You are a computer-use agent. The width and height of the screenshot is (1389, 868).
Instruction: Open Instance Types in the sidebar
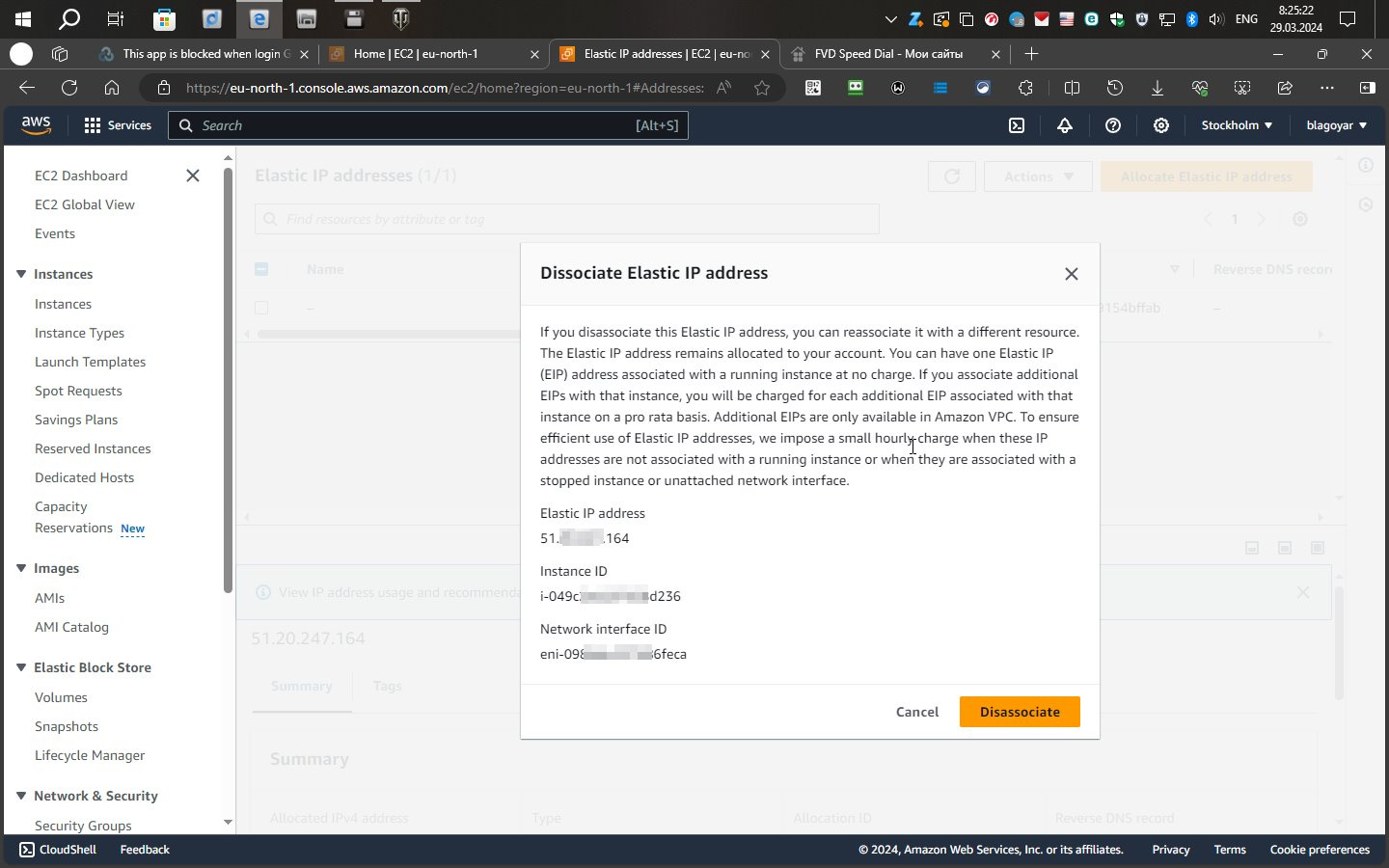[79, 333]
